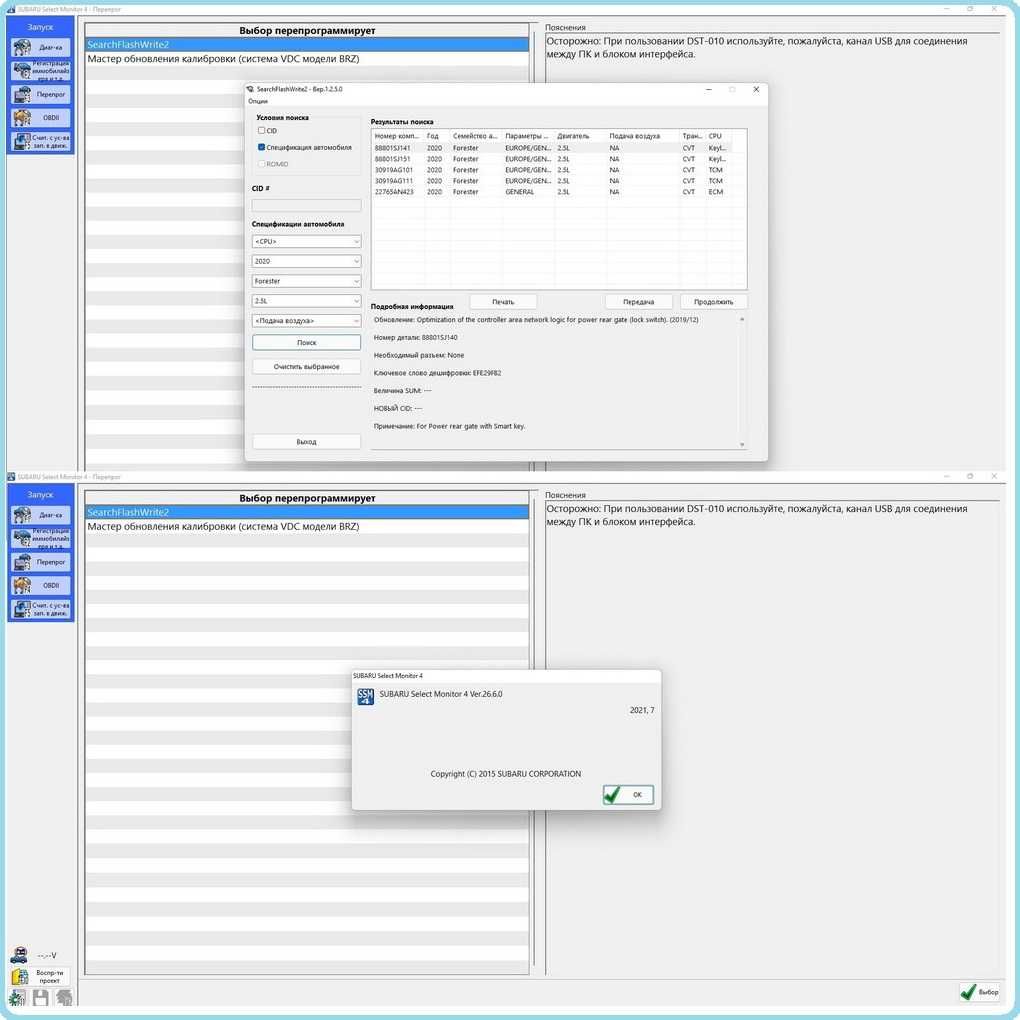The image size is (1020, 1020).
Task: Click the floppy disk save icon
Action: tap(40, 997)
